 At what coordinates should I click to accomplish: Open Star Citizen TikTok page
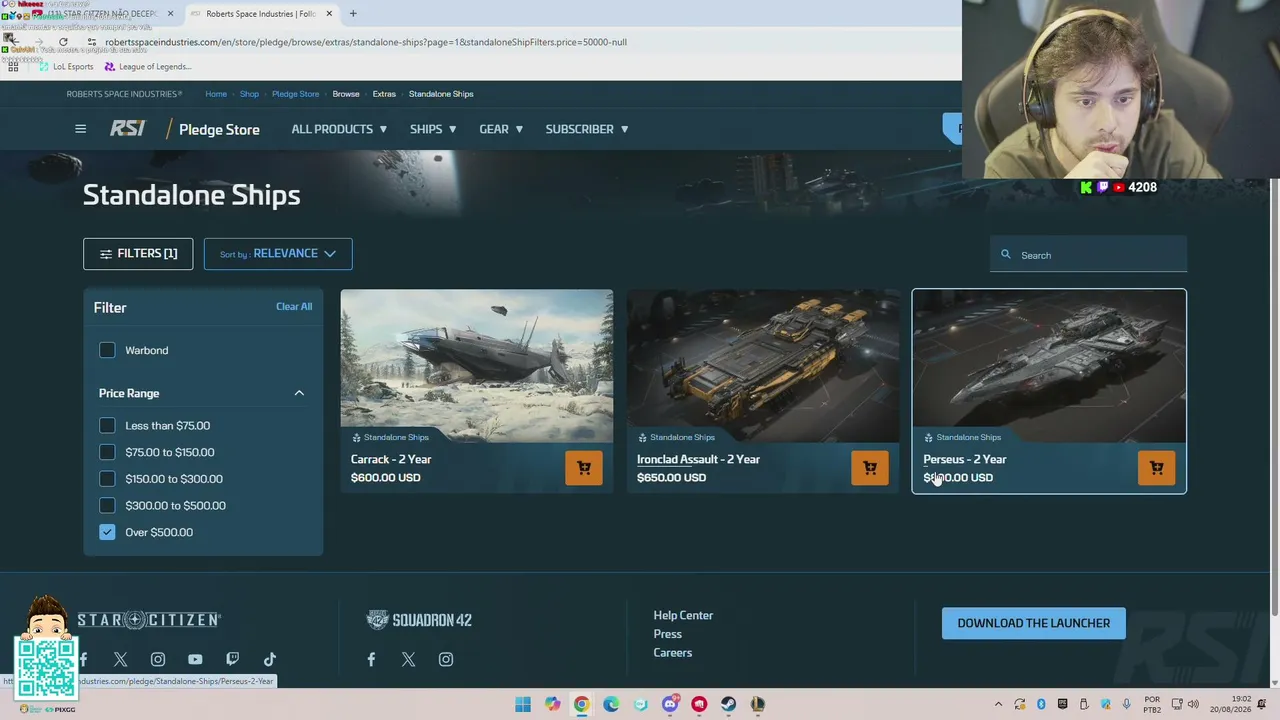270,660
